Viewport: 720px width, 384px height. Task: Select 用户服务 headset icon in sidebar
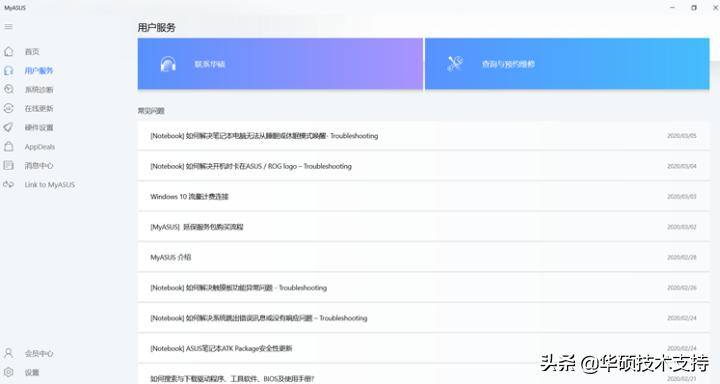point(8,70)
